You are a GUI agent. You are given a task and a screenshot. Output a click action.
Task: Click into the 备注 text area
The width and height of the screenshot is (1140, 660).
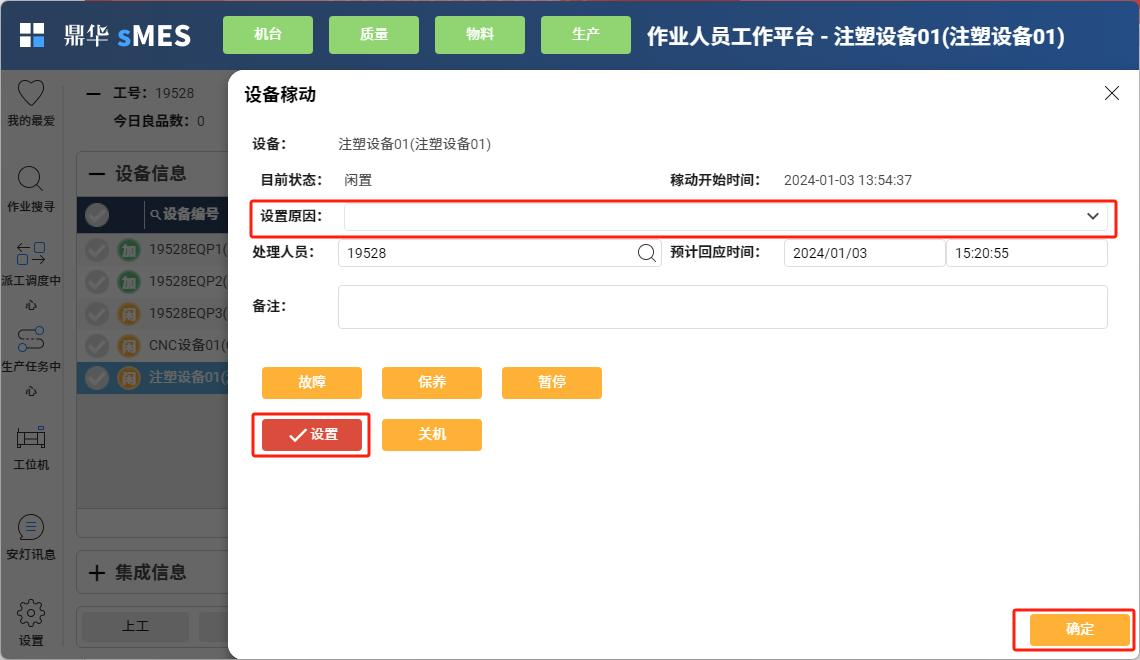(723, 307)
